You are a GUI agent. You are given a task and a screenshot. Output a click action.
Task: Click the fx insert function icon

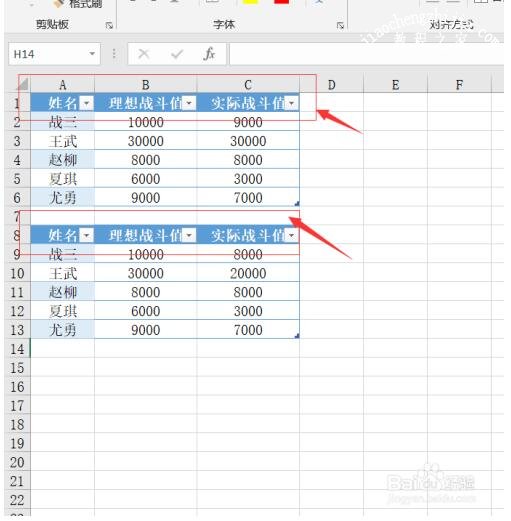tap(209, 54)
